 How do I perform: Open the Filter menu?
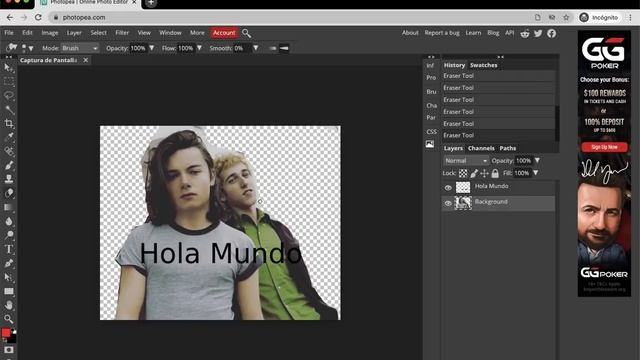coord(122,33)
